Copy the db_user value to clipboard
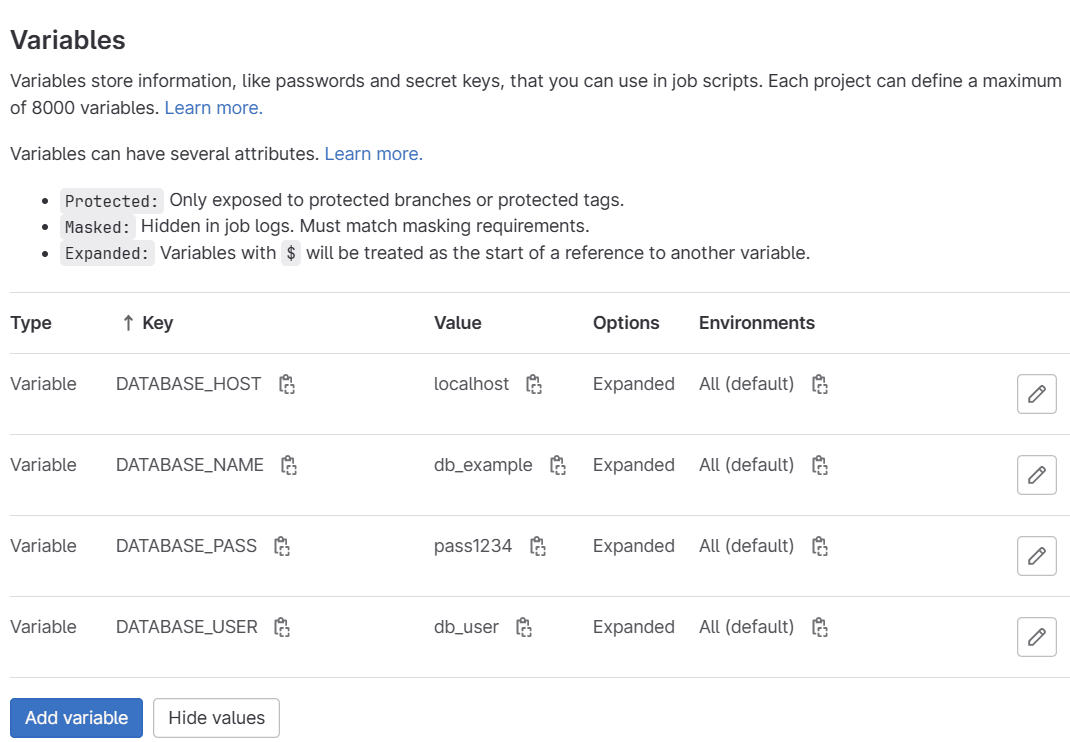The height and width of the screenshot is (742, 1070). (523, 627)
